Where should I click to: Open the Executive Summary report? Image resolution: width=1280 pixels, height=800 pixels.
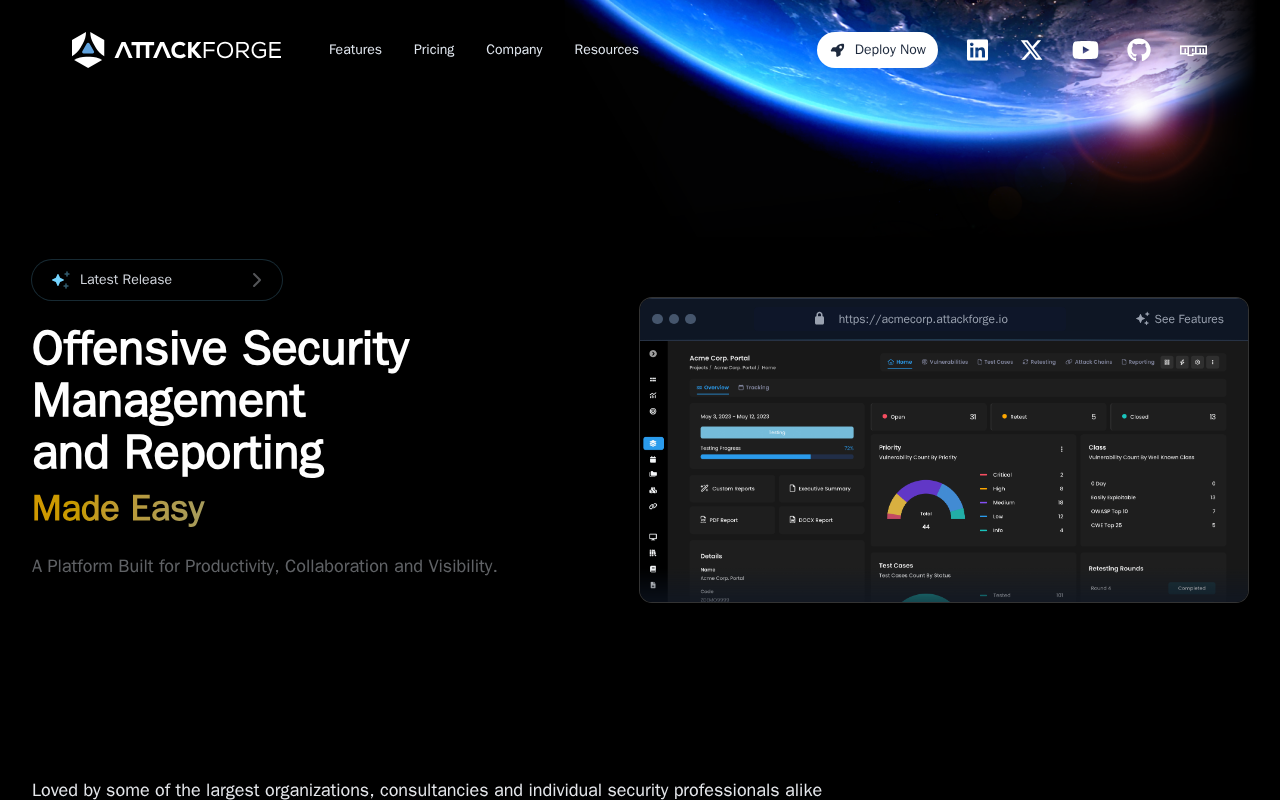[x=821, y=489]
